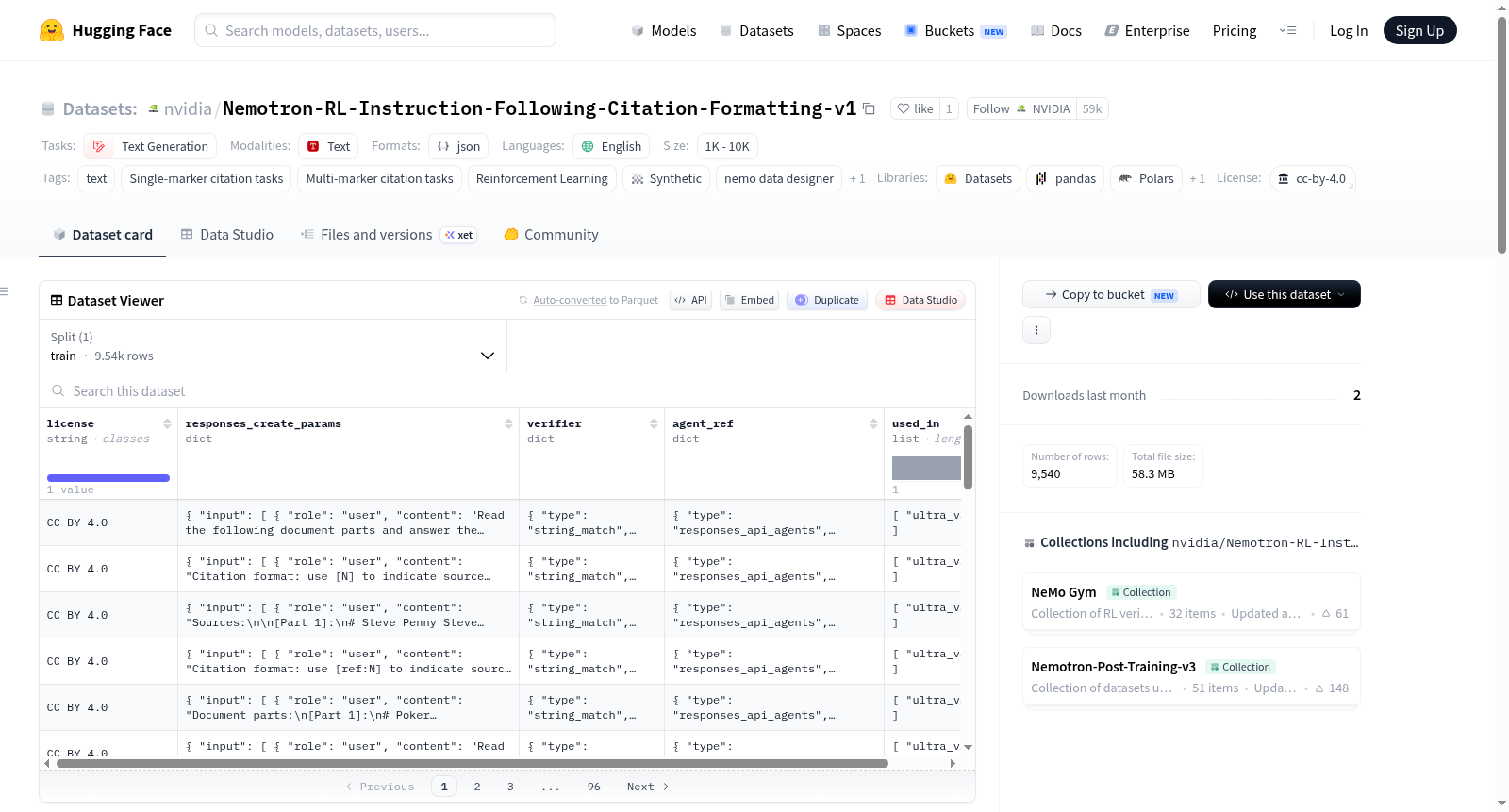Open the Polars library tag
The width and height of the screenshot is (1509, 812).
pyautogui.click(x=1146, y=178)
